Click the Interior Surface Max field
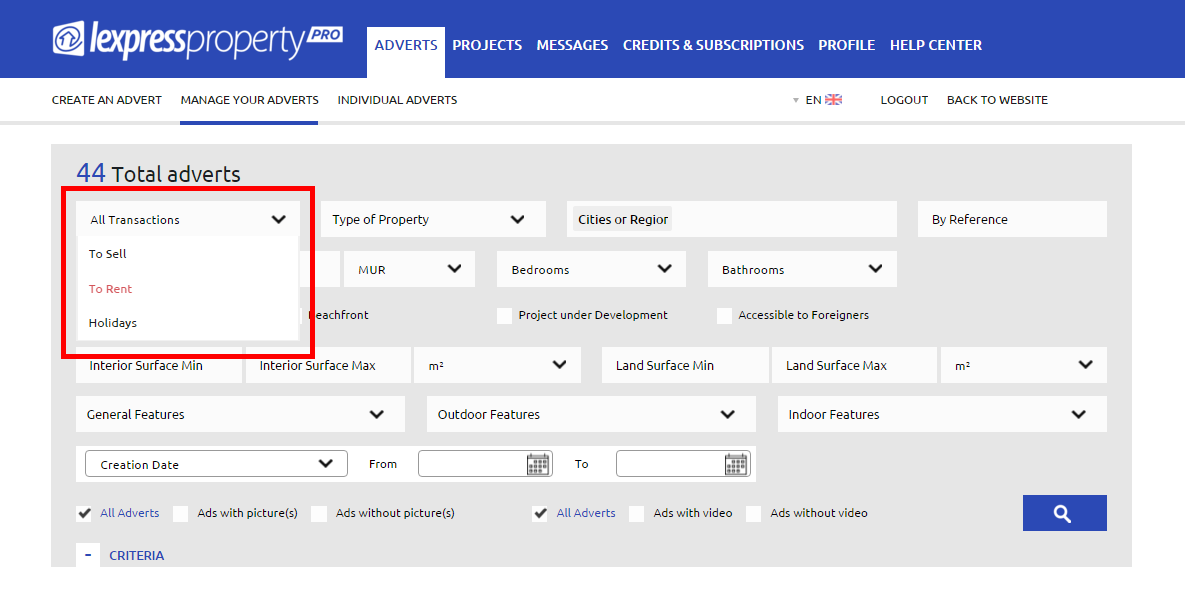This screenshot has height=590, width=1185. [x=328, y=365]
